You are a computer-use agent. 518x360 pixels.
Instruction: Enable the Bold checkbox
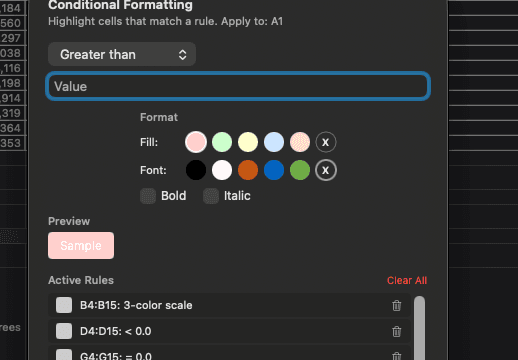click(148, 196)
